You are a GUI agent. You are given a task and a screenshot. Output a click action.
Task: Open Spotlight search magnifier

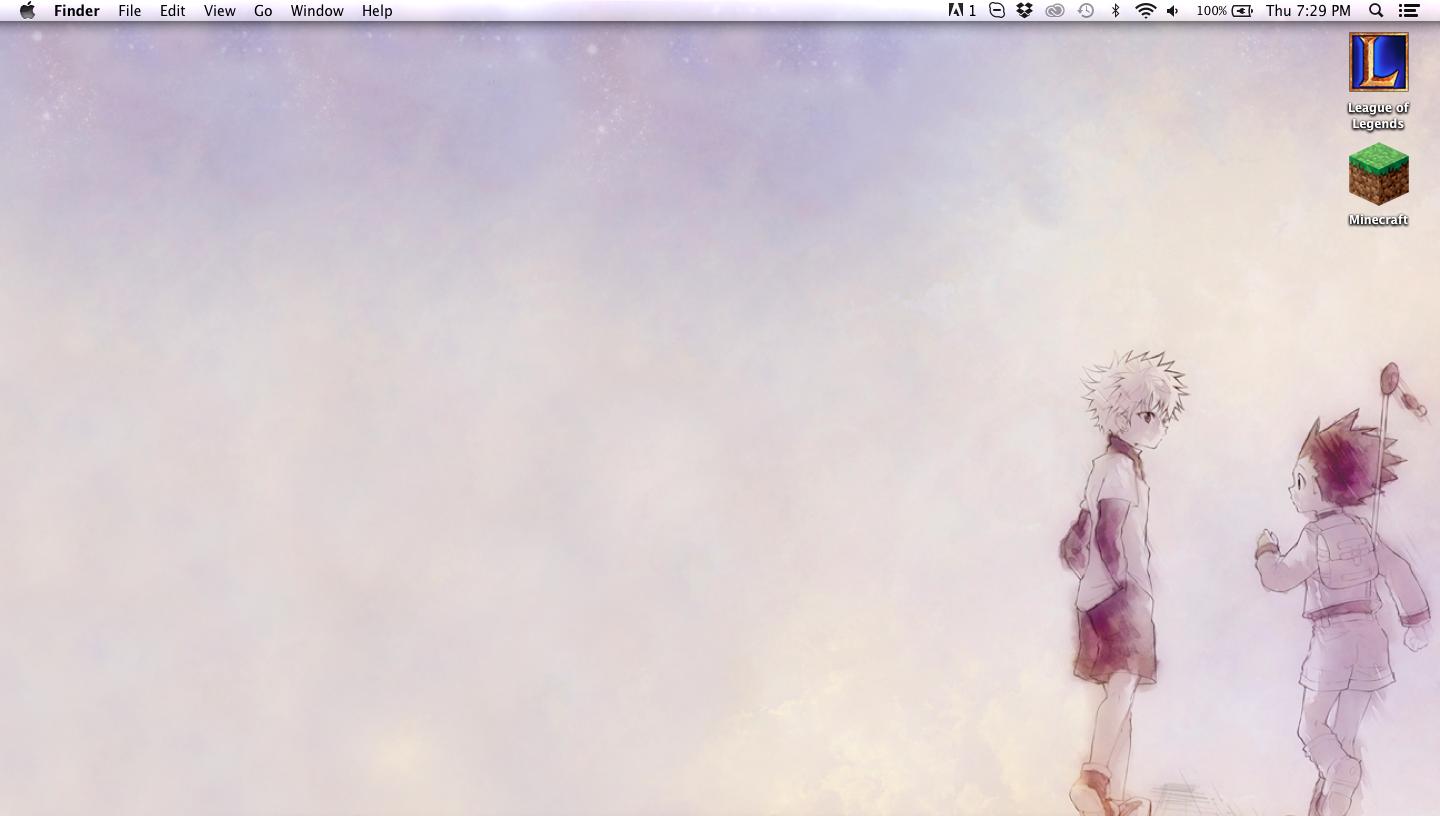point(1376,11)
